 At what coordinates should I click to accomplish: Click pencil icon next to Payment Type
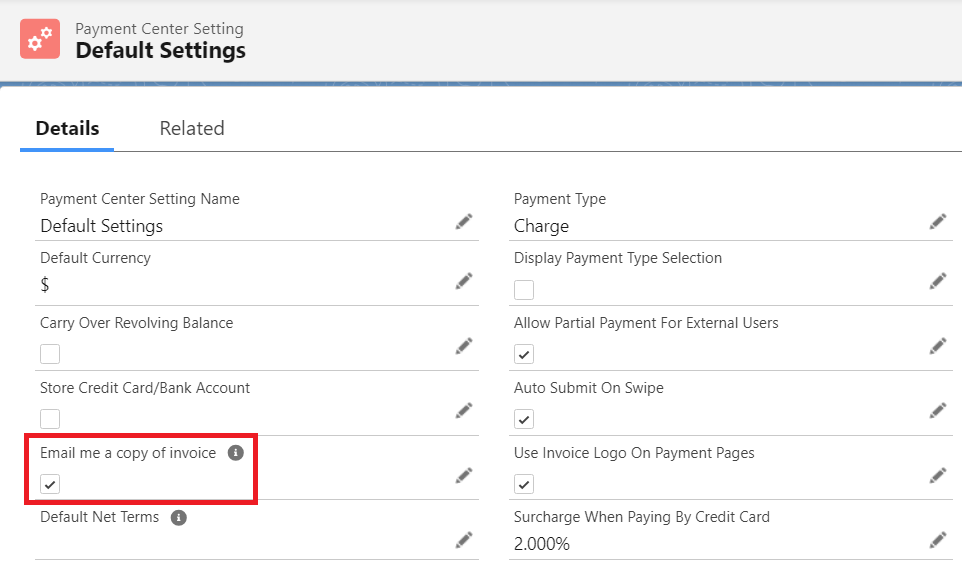pos(937,222)
